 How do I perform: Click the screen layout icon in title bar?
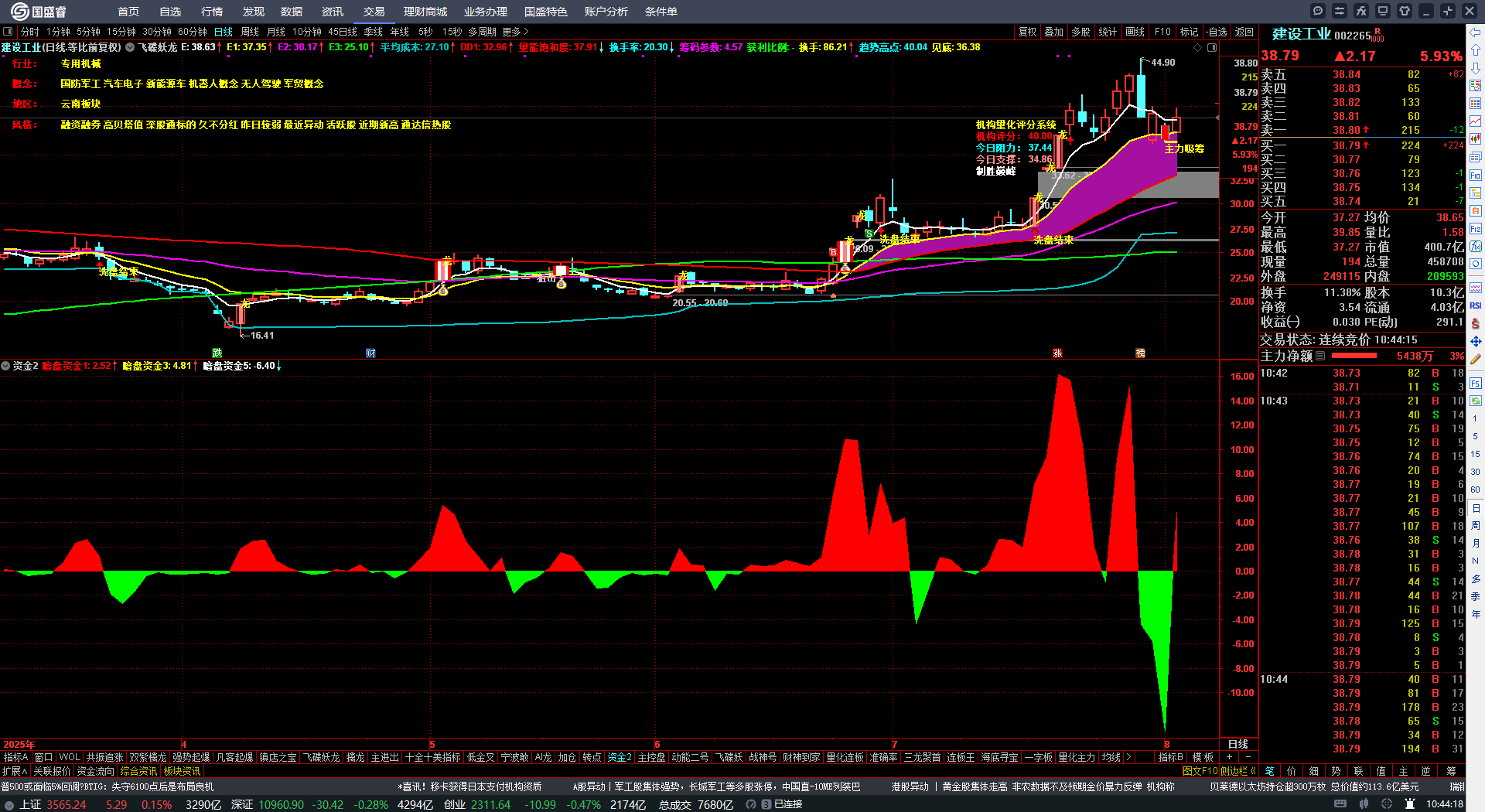point(1383,11)
